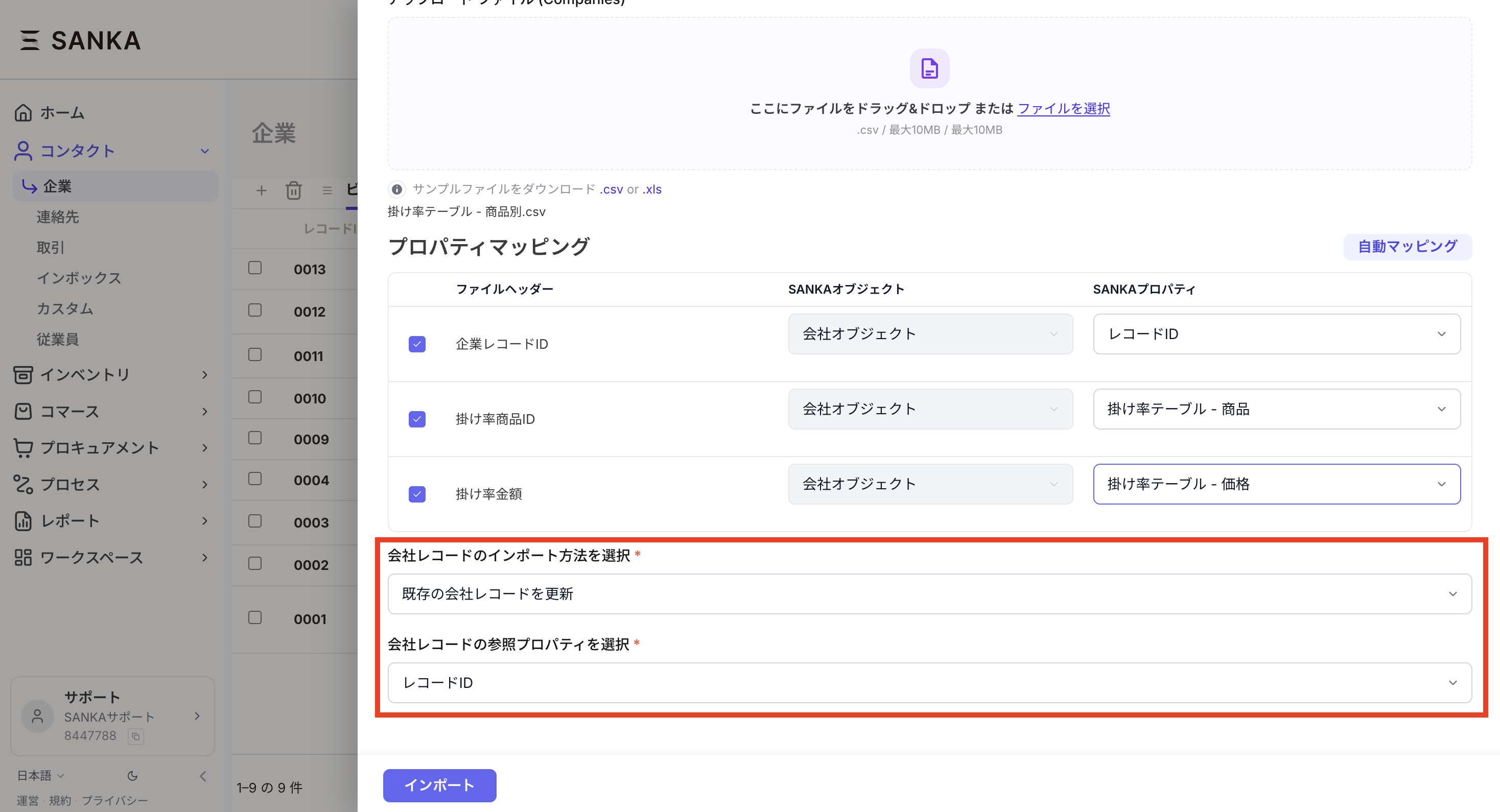Click the file upload document icon
The image size is (1500, 812).
(x=929, y=68)
